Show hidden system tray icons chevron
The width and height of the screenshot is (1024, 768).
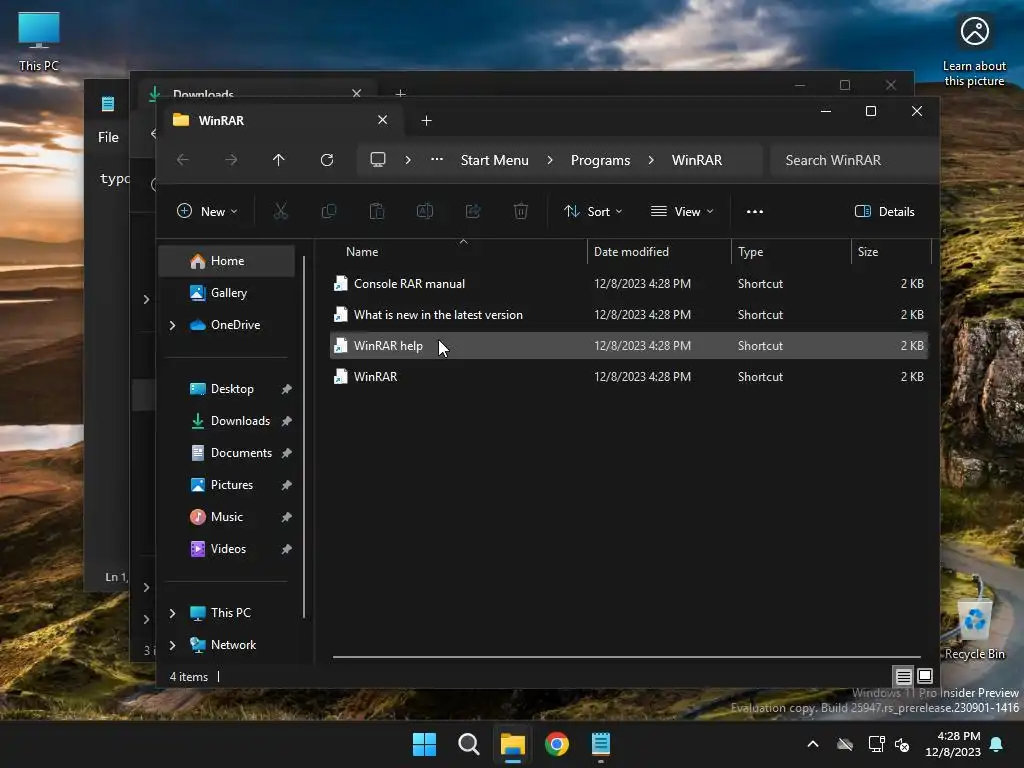pyautogui.click(x=813, y=744)
